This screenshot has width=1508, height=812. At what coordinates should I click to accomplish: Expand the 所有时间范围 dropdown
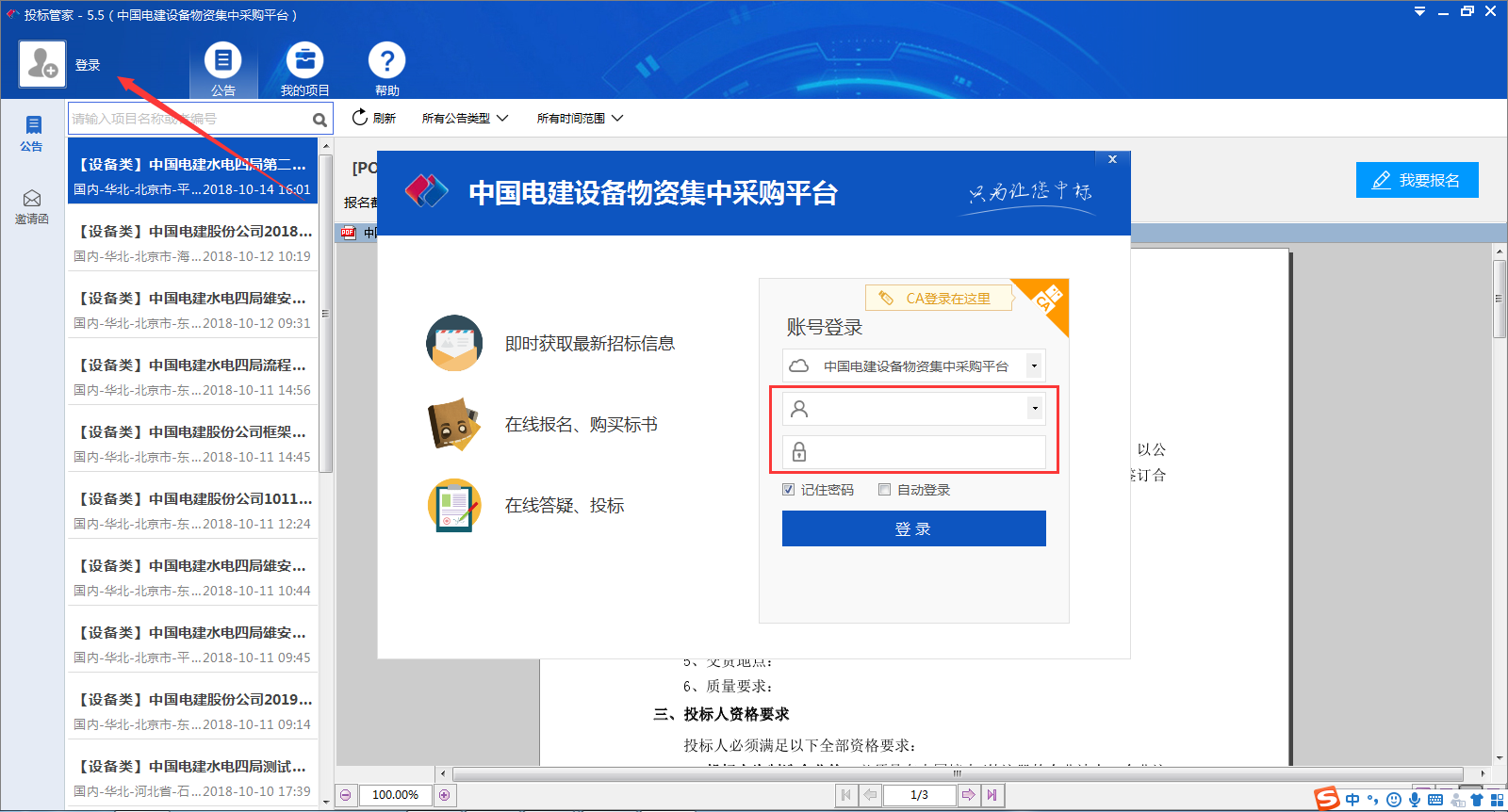[580, 118]
